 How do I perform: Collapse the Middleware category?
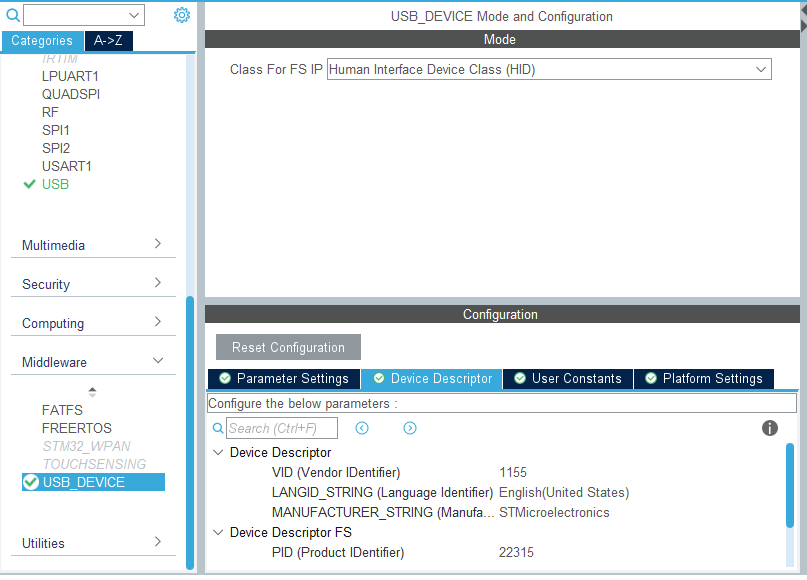pyautogui.click(x=93, y=362)
